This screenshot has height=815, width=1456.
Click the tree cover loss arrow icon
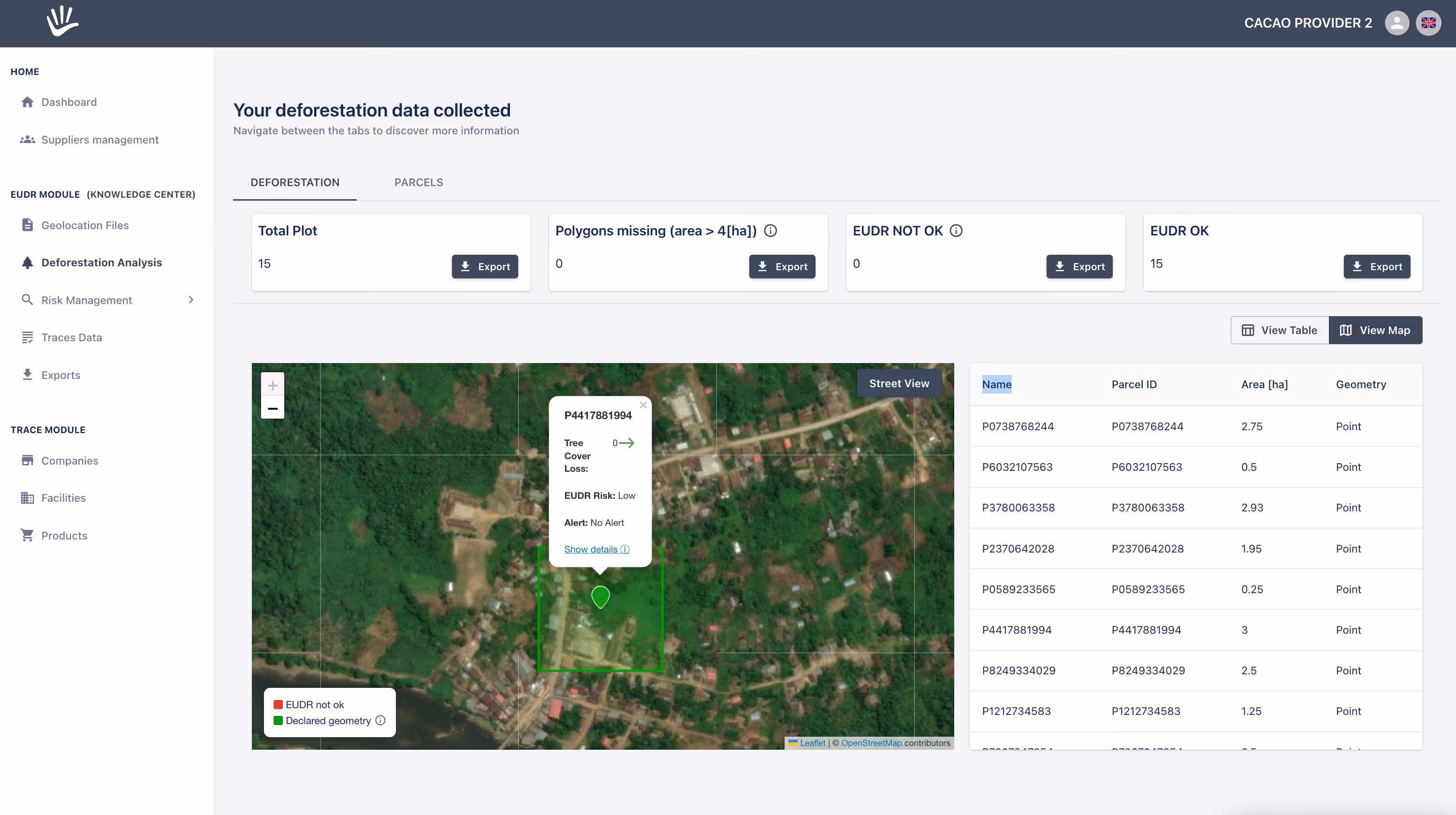point(627,442)
